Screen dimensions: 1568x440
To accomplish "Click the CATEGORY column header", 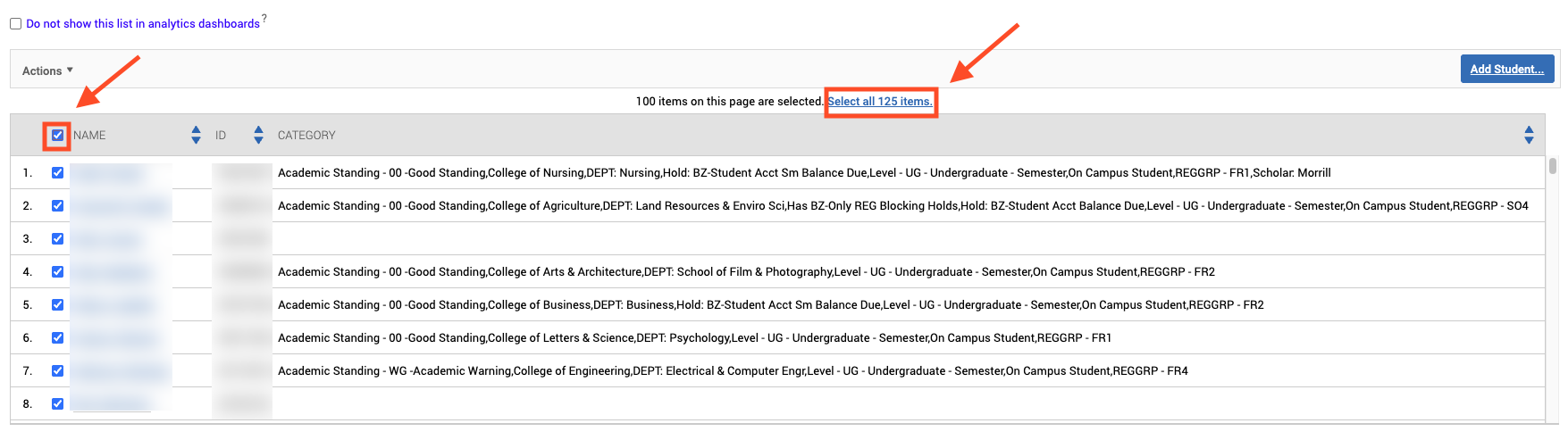I will pos(306,136).
